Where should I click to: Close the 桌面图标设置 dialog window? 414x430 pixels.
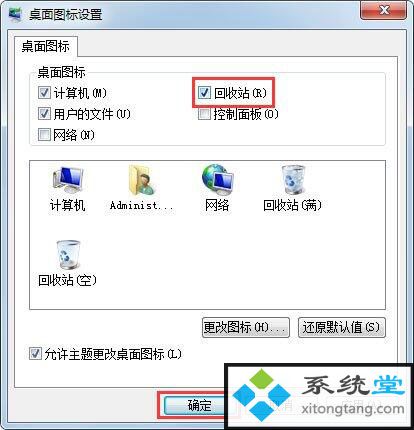(x=383, y=11)
